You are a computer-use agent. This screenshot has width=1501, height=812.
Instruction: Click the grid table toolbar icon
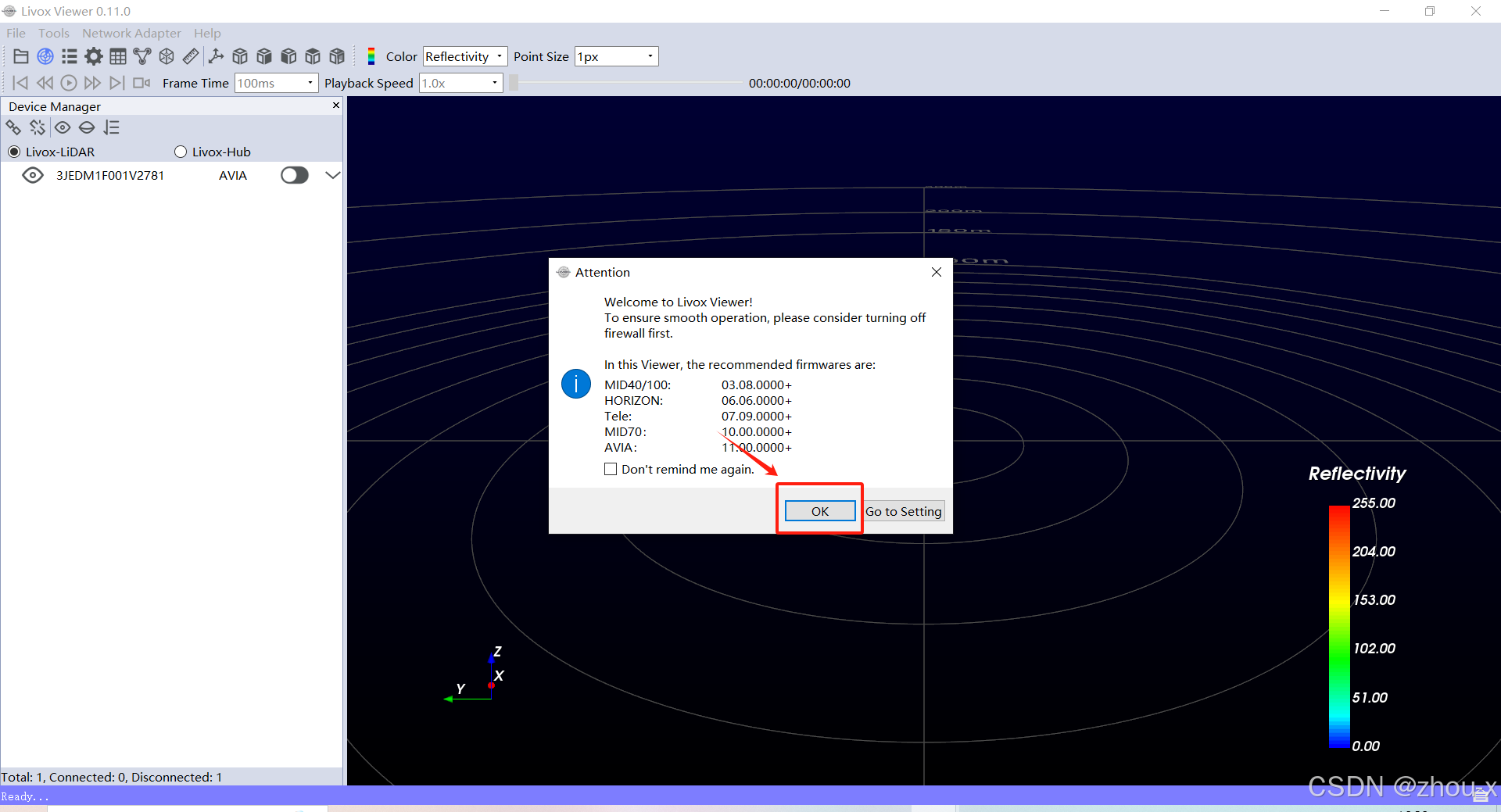click(118, 56)
